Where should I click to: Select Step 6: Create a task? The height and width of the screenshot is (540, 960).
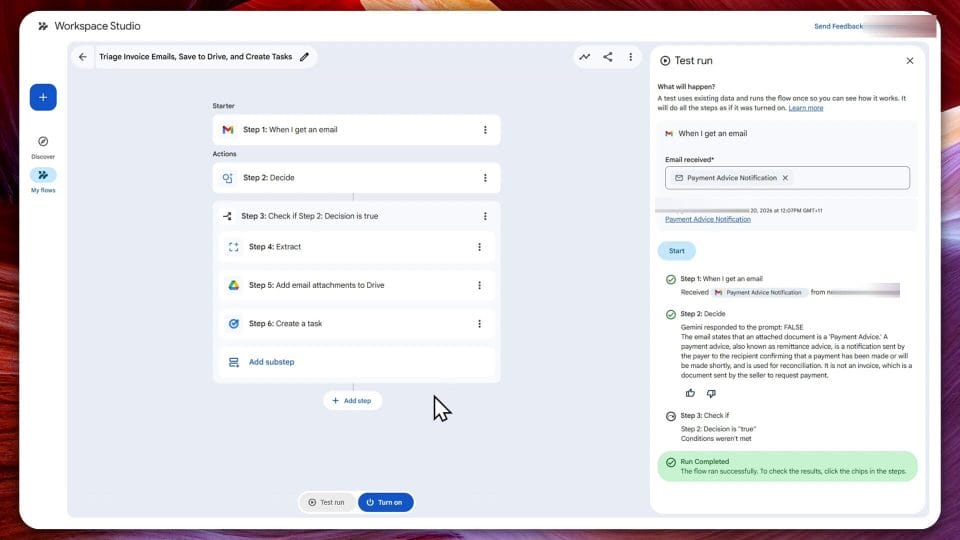[356, 323]
